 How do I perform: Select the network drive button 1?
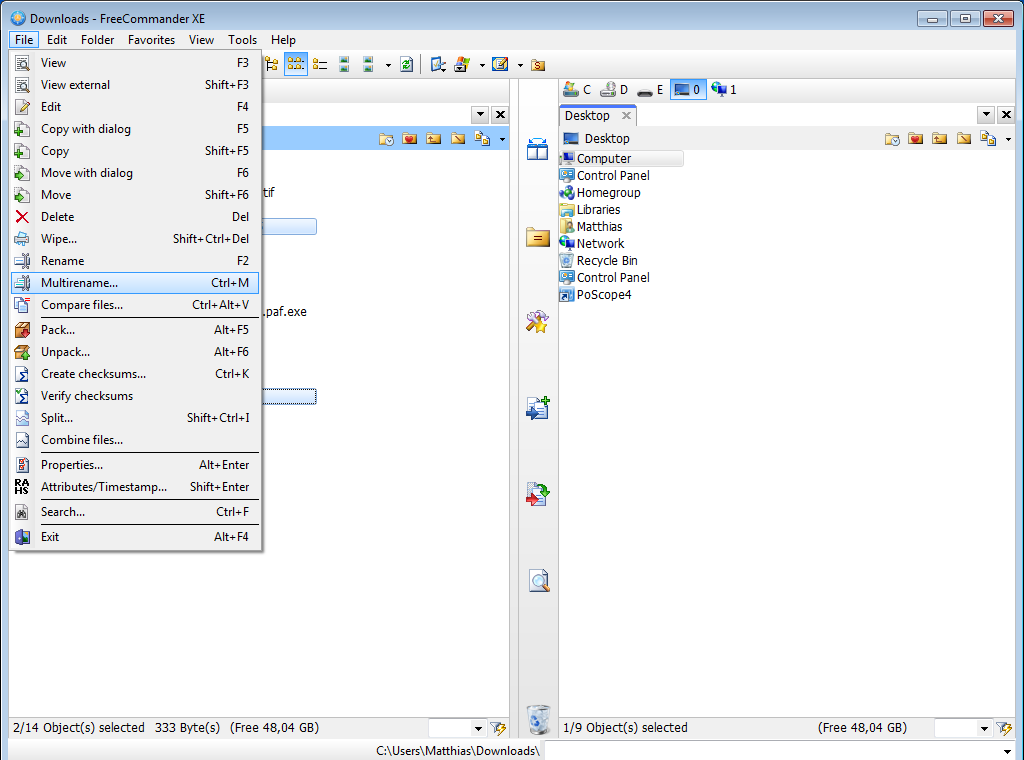(x=724, y=89)
